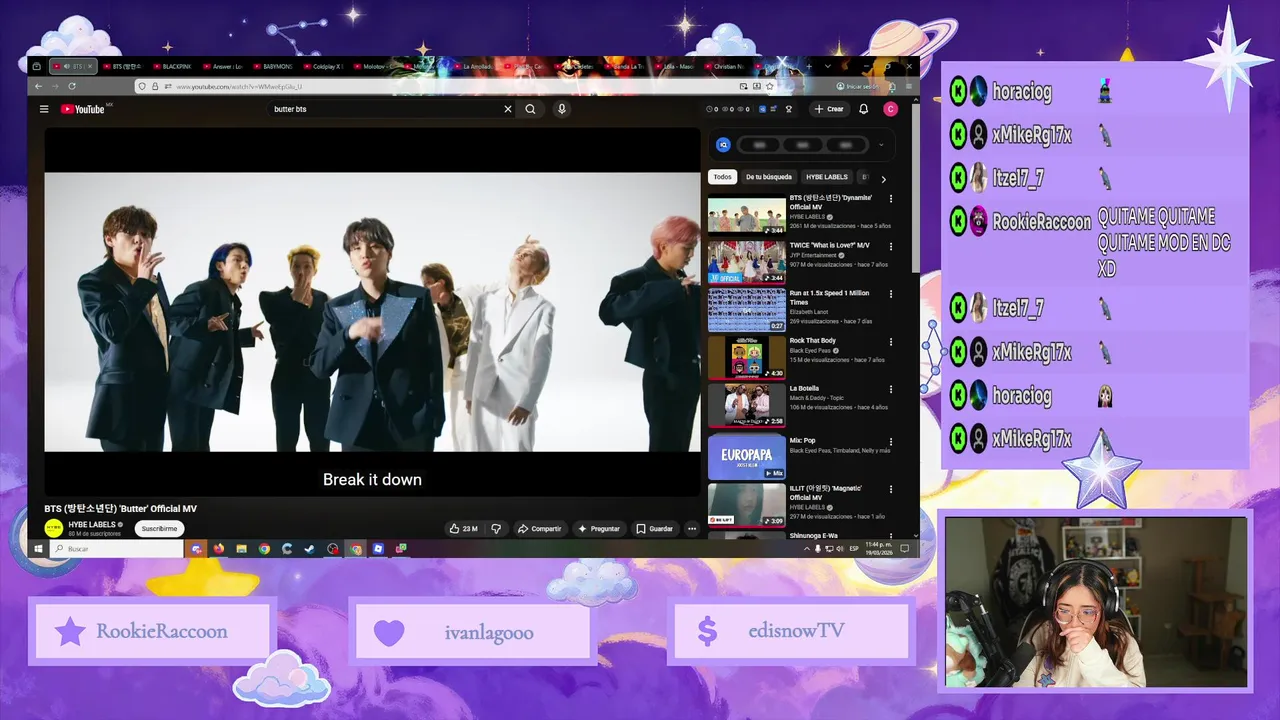Select the 'De tu búsqueda' filter chip

pos(769,177)
